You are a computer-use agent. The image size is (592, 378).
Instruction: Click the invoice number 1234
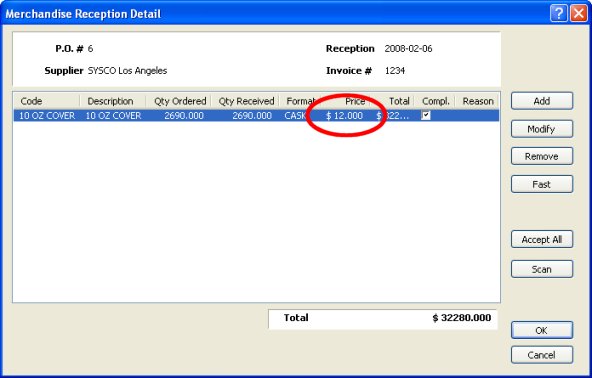pyautogui.click(x=395, y=71)
